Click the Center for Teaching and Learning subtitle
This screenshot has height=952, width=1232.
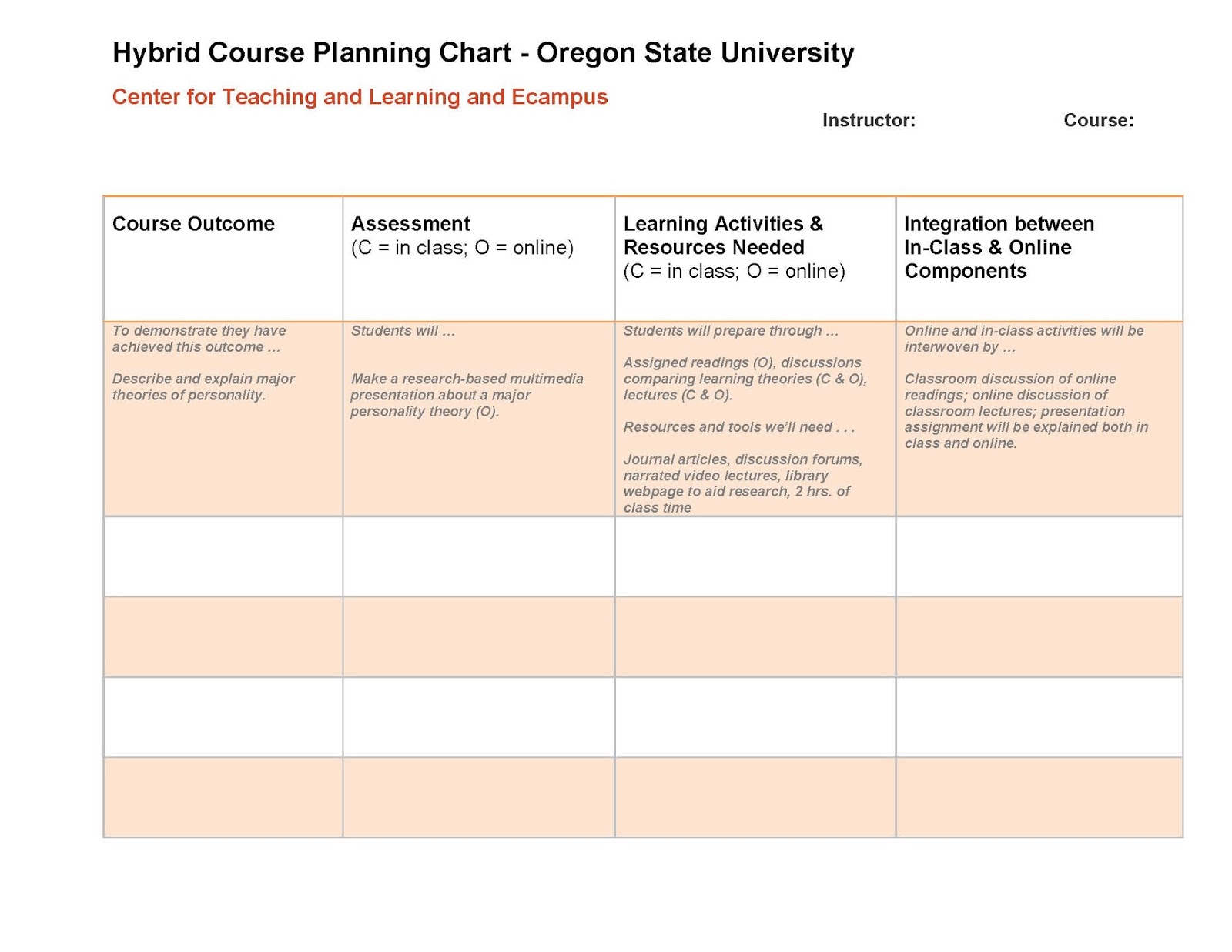point(360,97)
